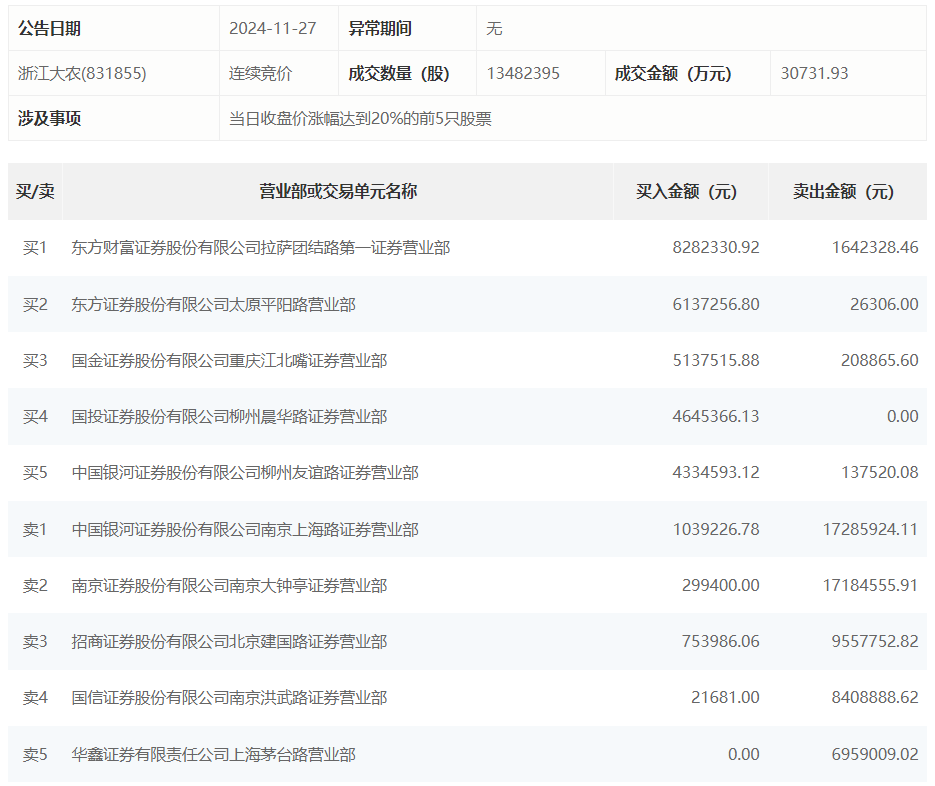Click 东方财富证券拉萨团结路第一证券营业部 row name
935x786 pixels.
261,247
